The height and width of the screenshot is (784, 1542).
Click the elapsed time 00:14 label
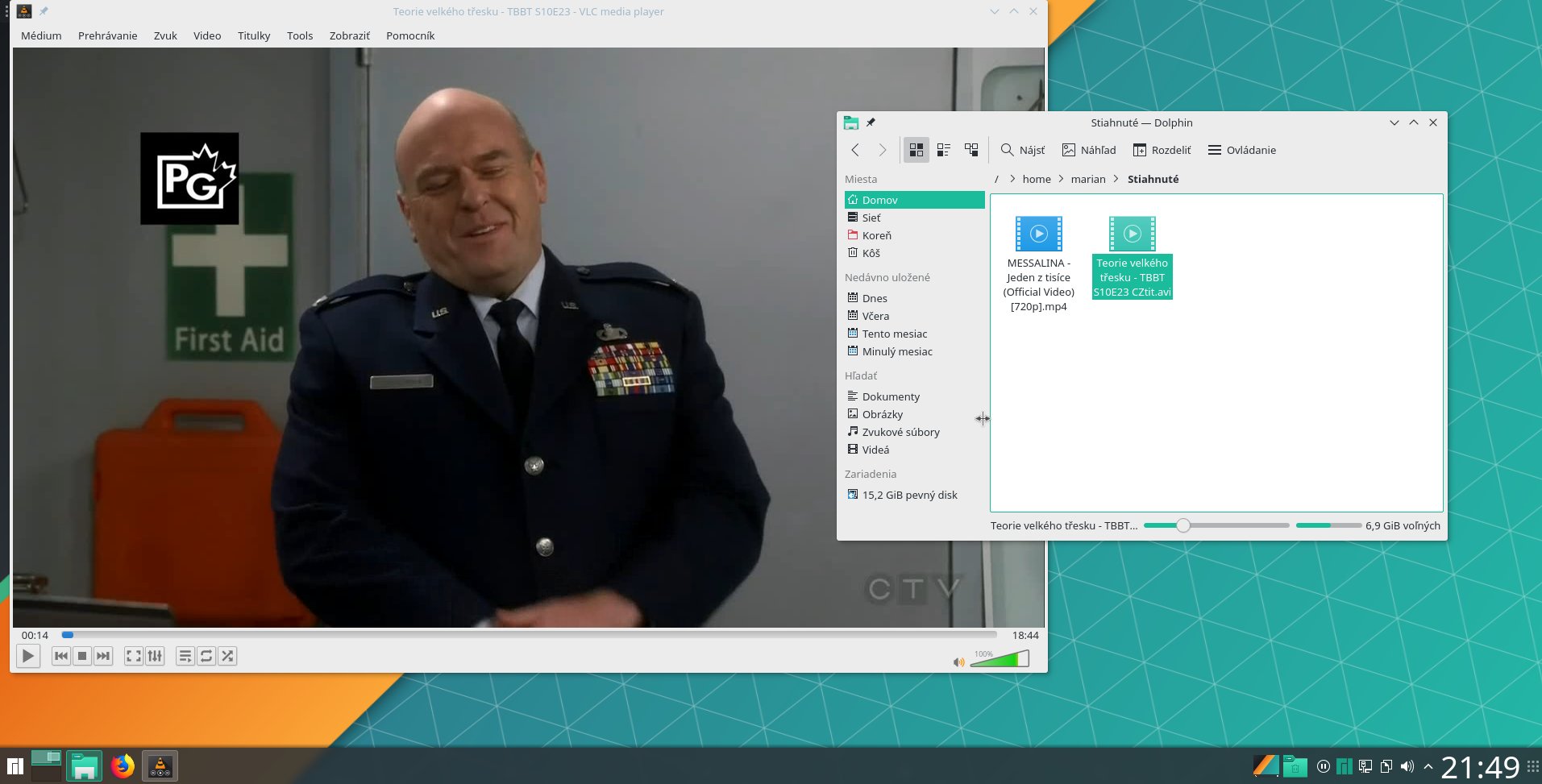click(35, 635)
